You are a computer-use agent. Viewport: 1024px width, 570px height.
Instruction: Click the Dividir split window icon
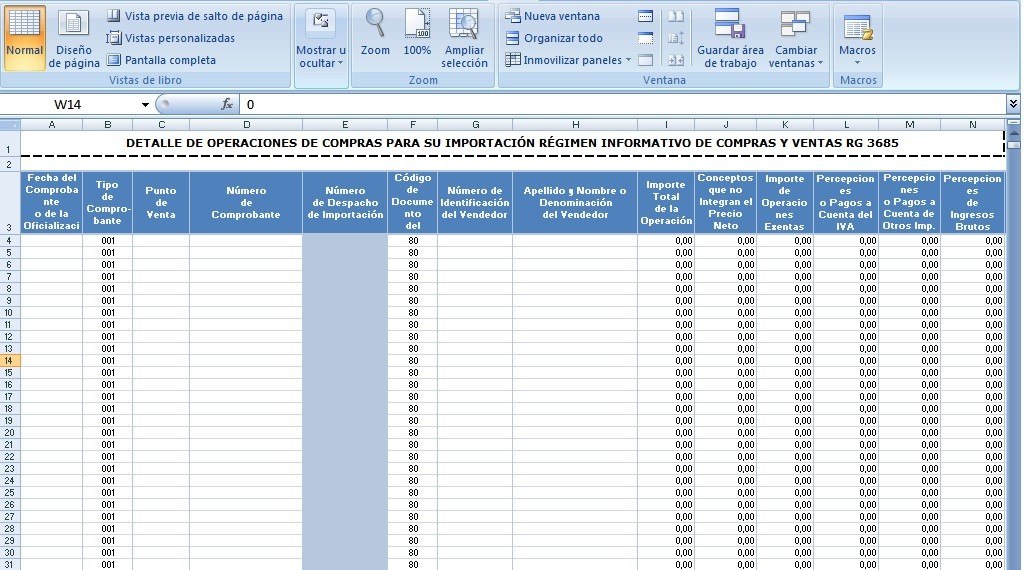[x=646, y=16]
